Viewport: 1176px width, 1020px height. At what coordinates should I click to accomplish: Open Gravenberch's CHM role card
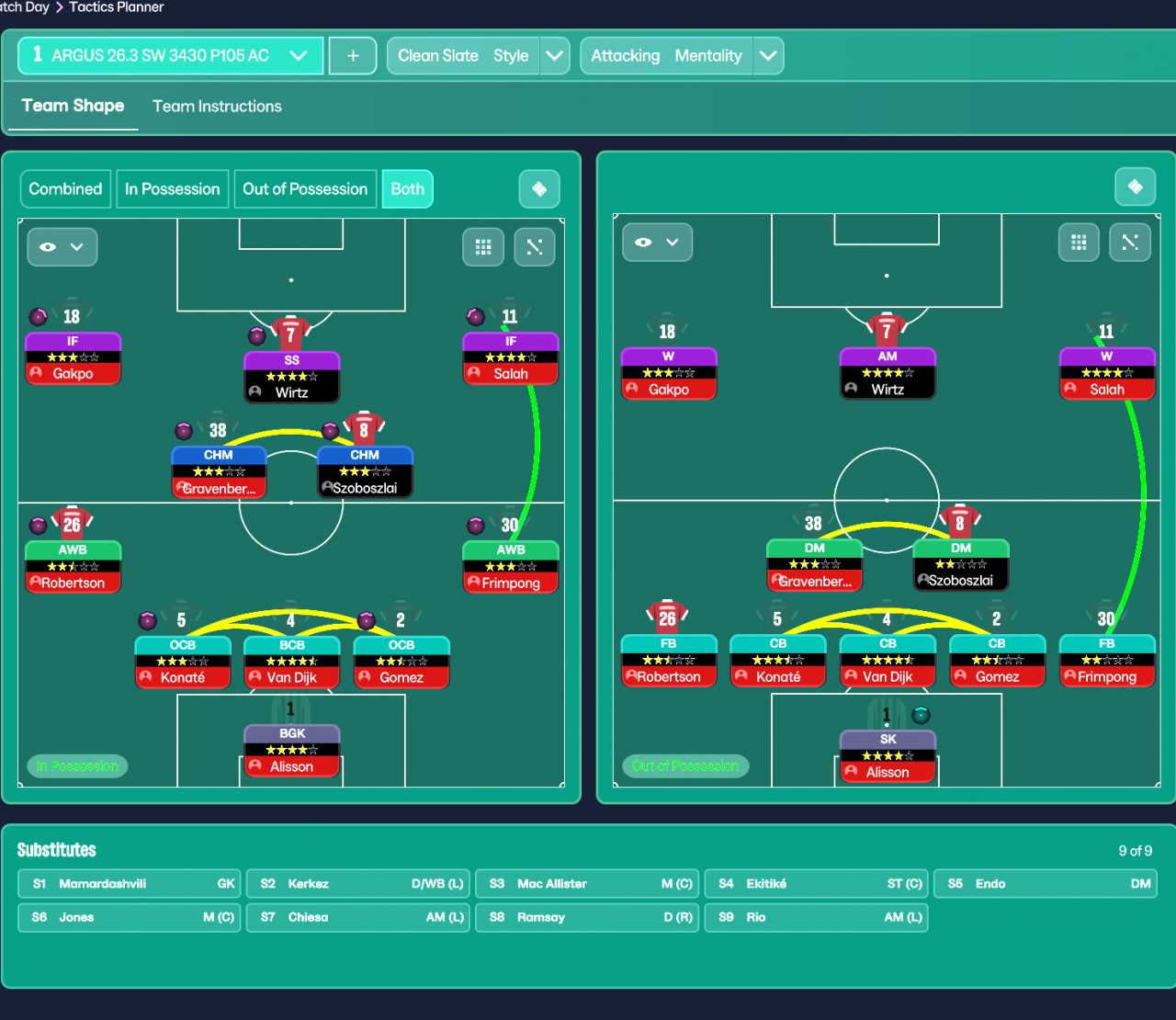[x=219, y=471]
